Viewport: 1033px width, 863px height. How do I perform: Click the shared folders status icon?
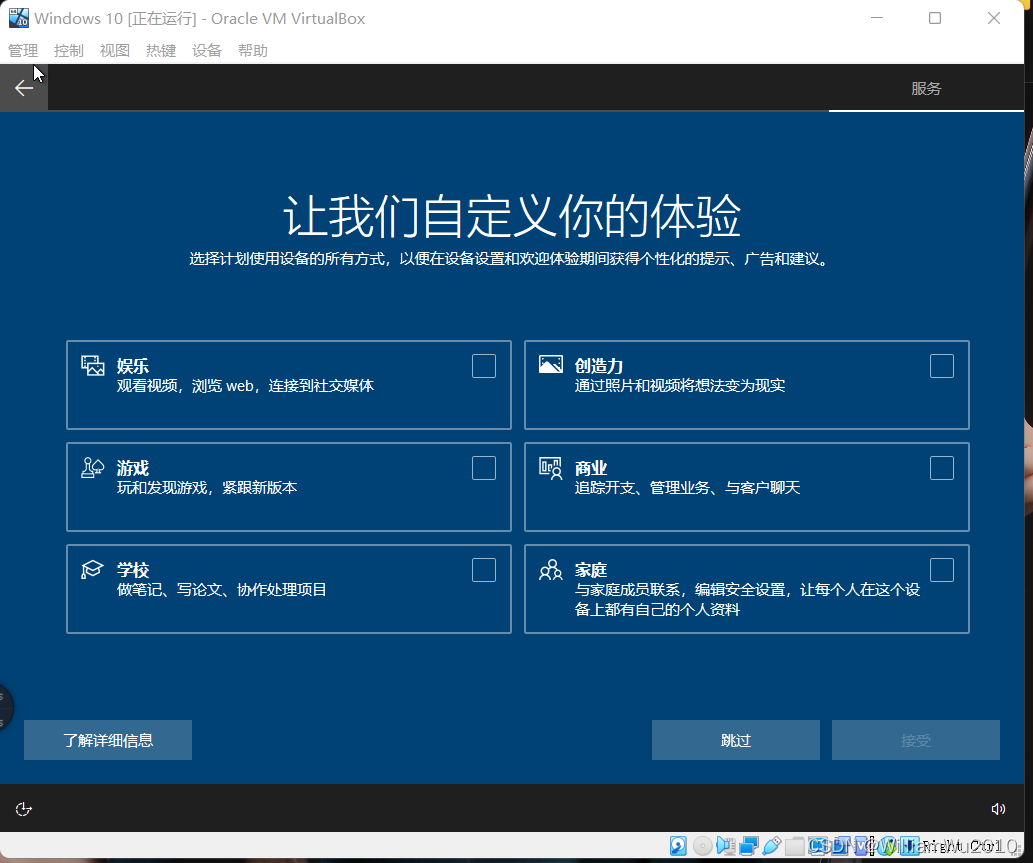(x=794, y=846)
